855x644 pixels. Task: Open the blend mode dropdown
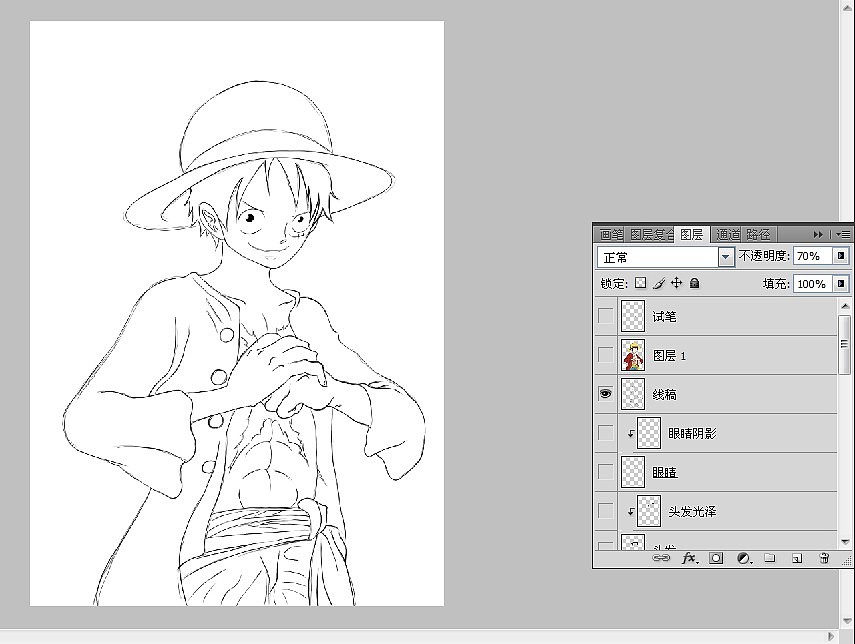[725, 256]
